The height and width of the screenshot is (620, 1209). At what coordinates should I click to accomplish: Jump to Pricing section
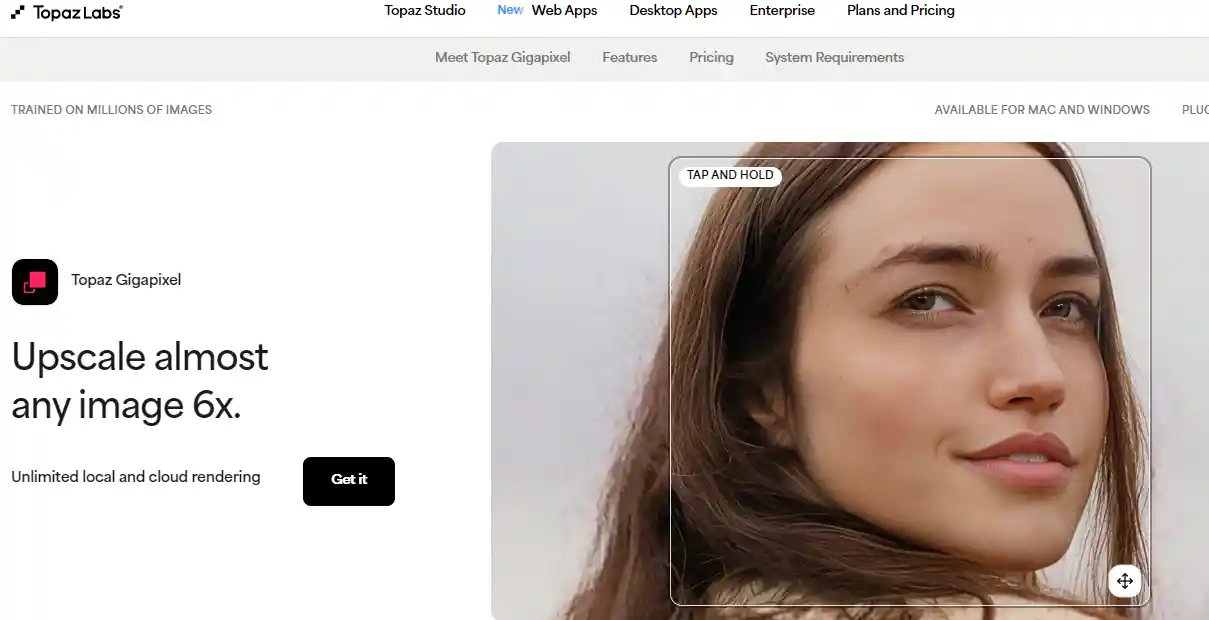click(711, 58)
